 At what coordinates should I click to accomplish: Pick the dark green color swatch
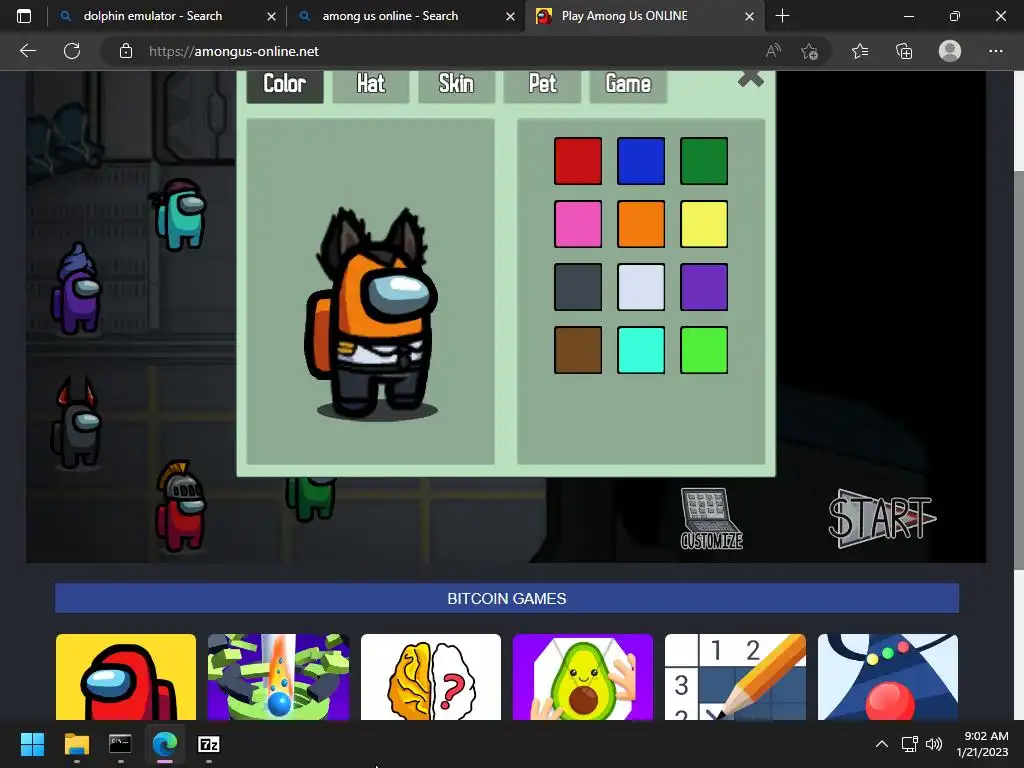click(x=704, y=161)
